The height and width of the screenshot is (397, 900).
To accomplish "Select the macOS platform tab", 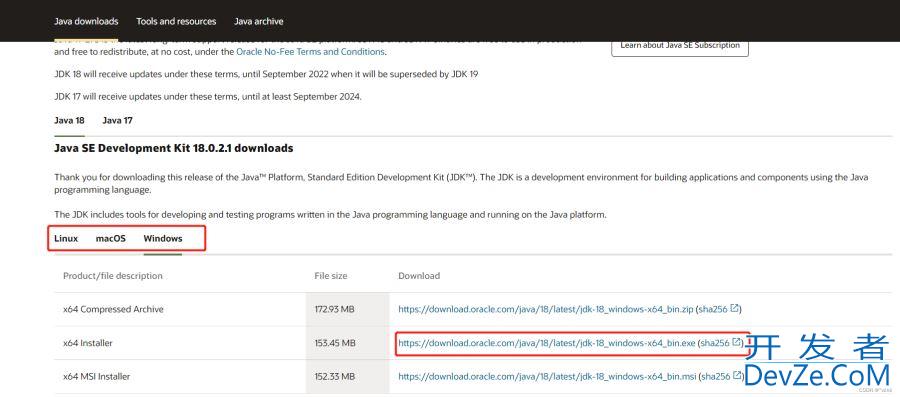I will tap(111, 238).
